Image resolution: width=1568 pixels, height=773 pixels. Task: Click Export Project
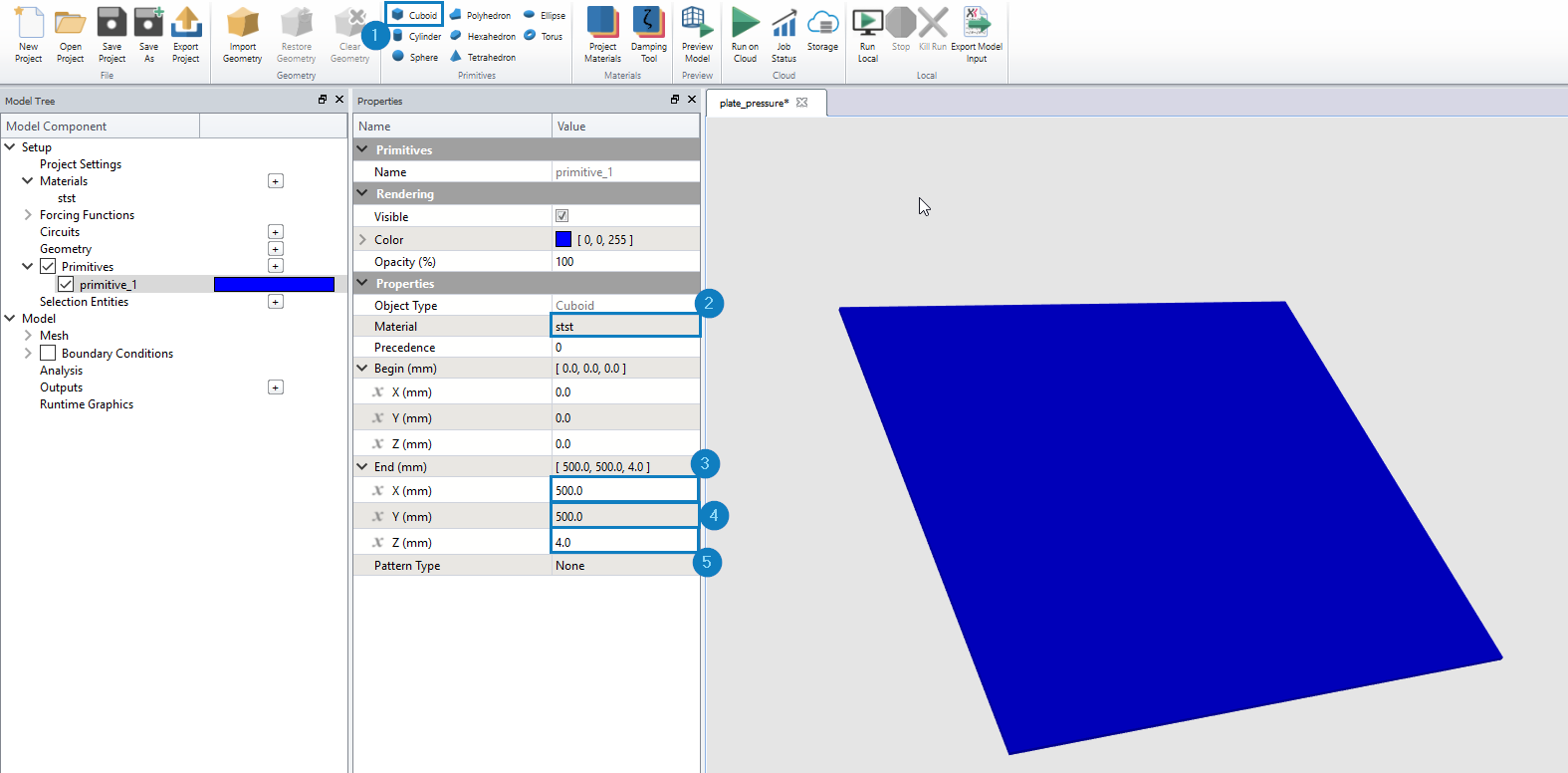click(186, 35)
